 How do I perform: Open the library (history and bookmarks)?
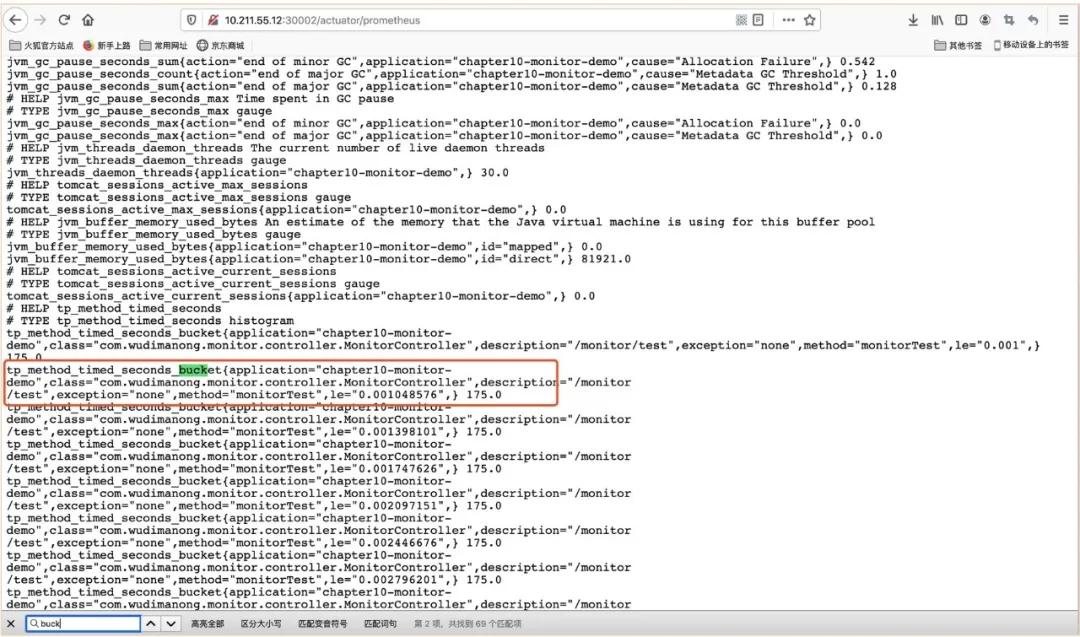click(937, 20)
